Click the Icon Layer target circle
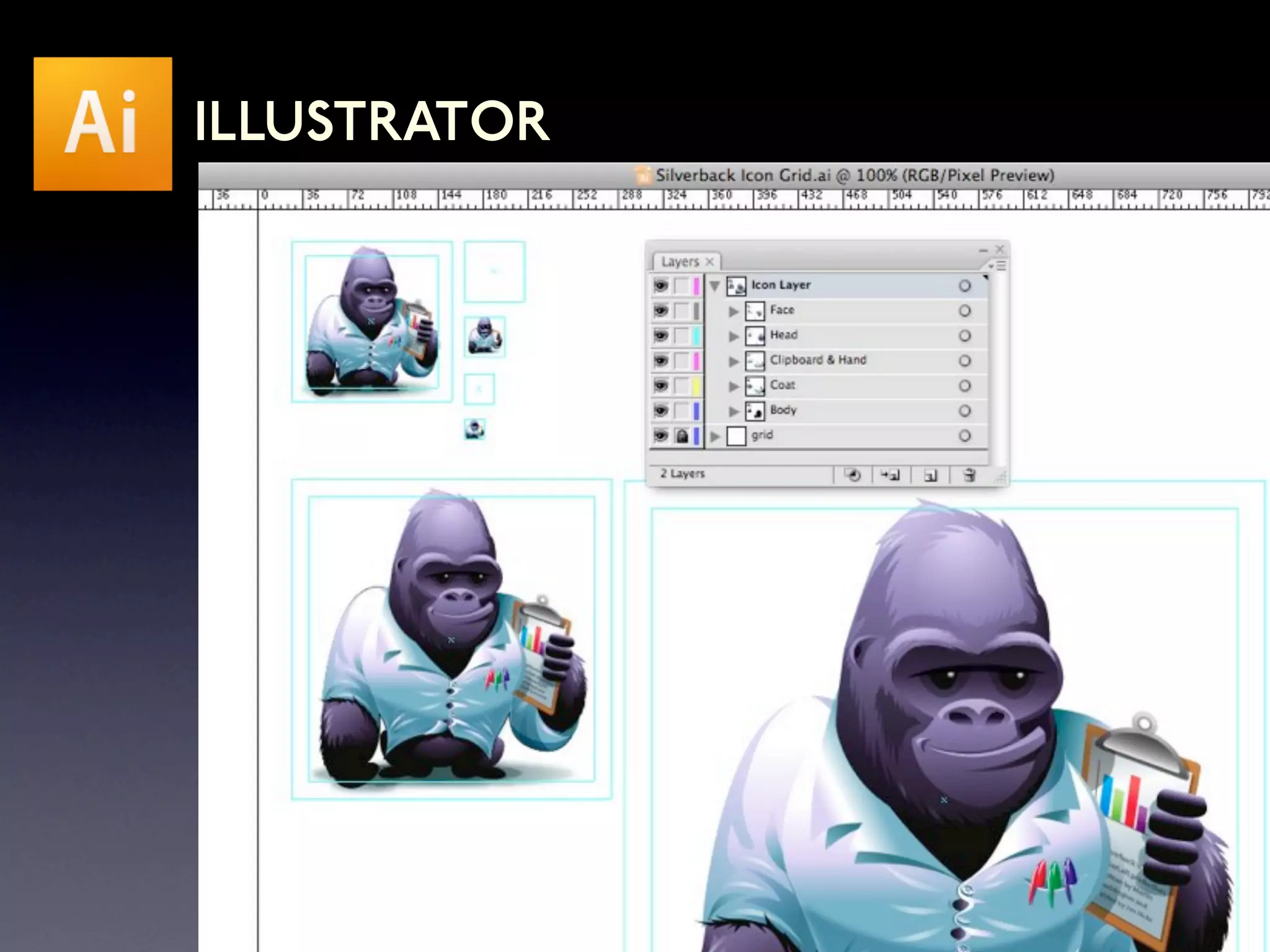The width and height of the screenshot is (1270, 952). [965, 286]
